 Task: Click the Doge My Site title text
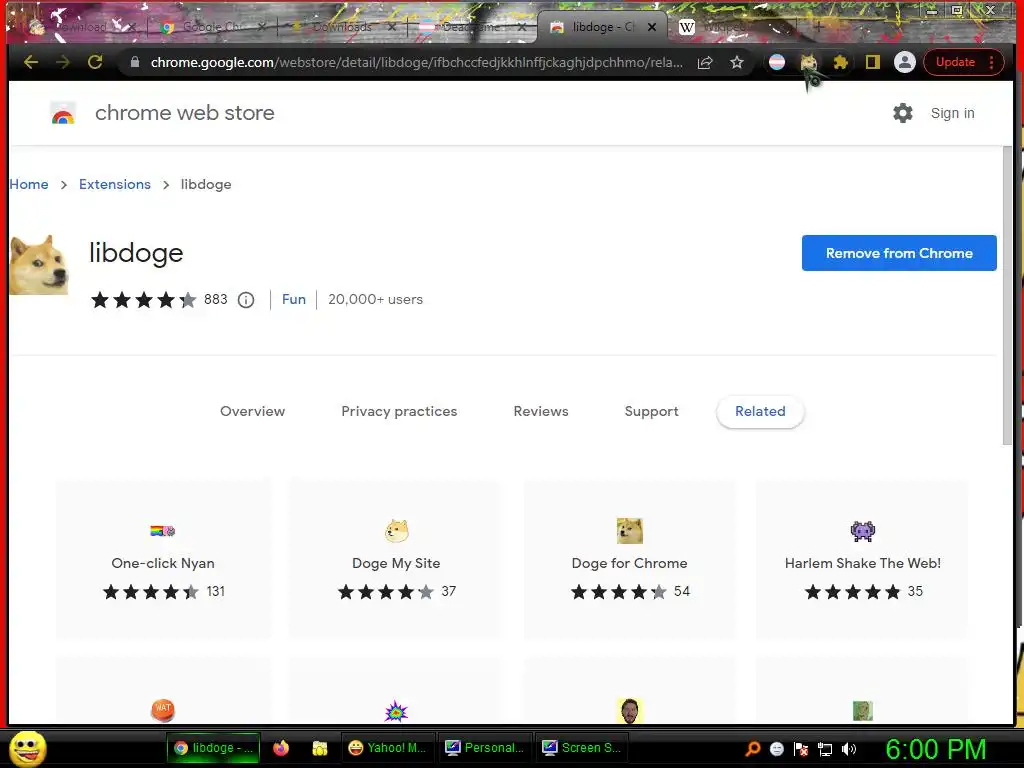tap(396, 563)
